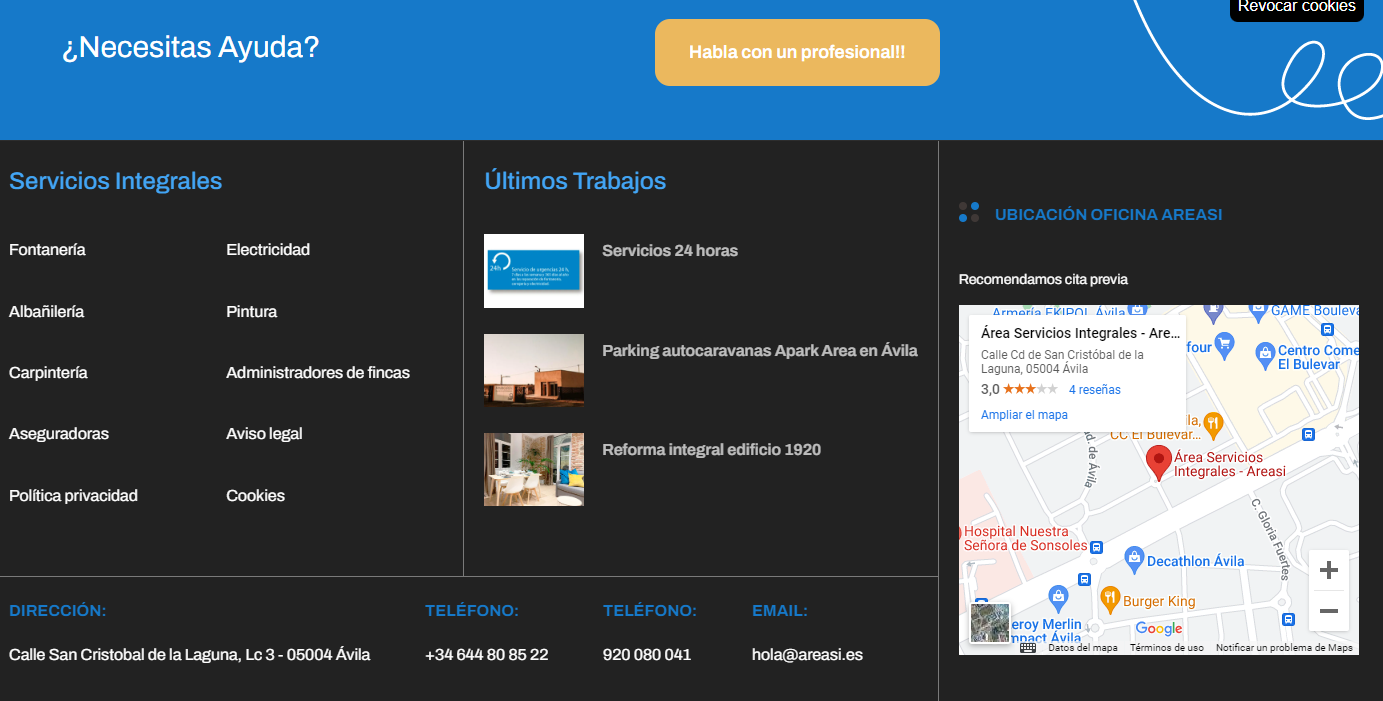The width and height of the screenshot is (1383, 701).
Task: Click Ubicación Oficina Areasi heading
Action: (1108, 214)
